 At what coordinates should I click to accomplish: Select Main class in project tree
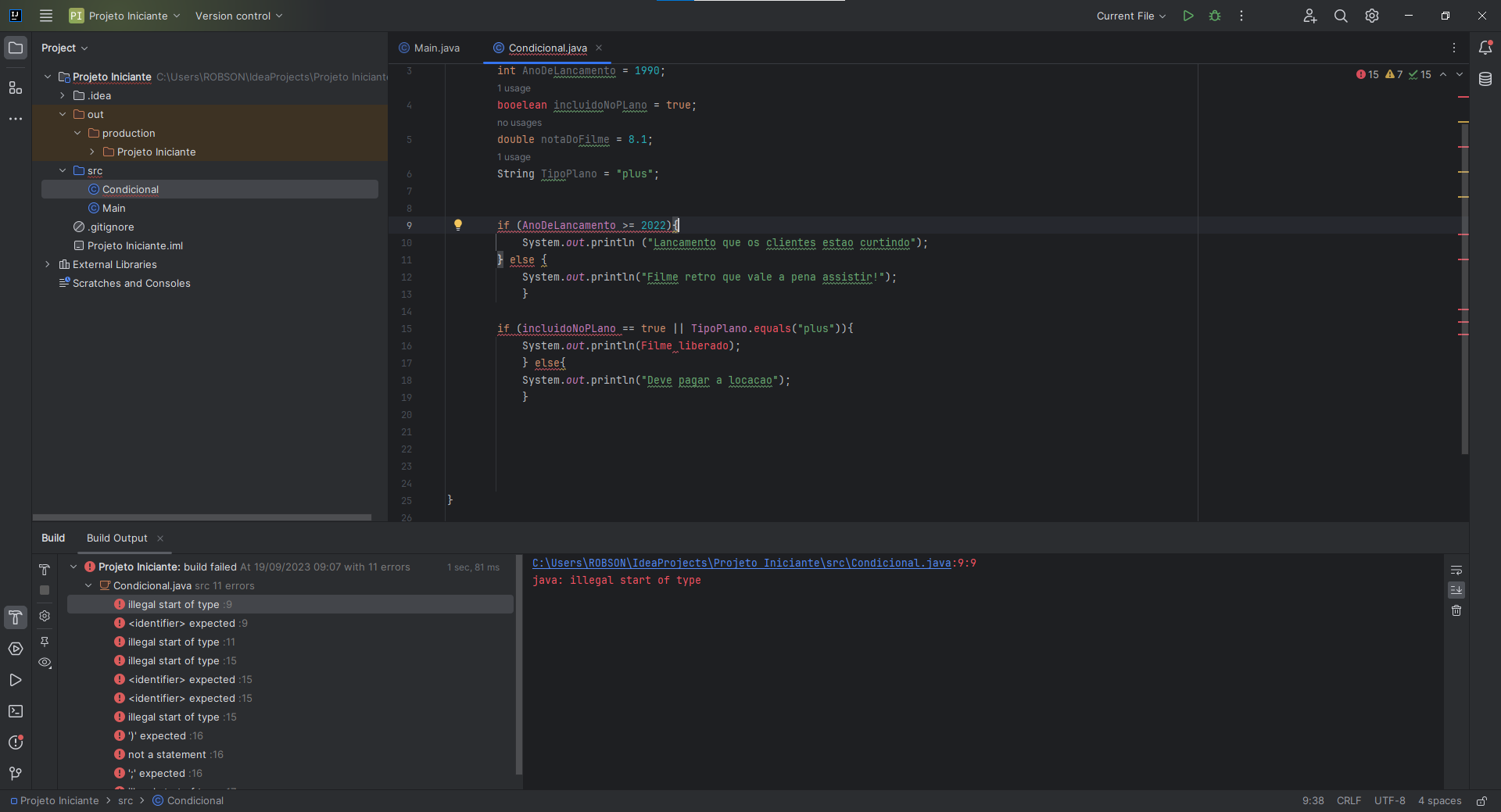113,208
